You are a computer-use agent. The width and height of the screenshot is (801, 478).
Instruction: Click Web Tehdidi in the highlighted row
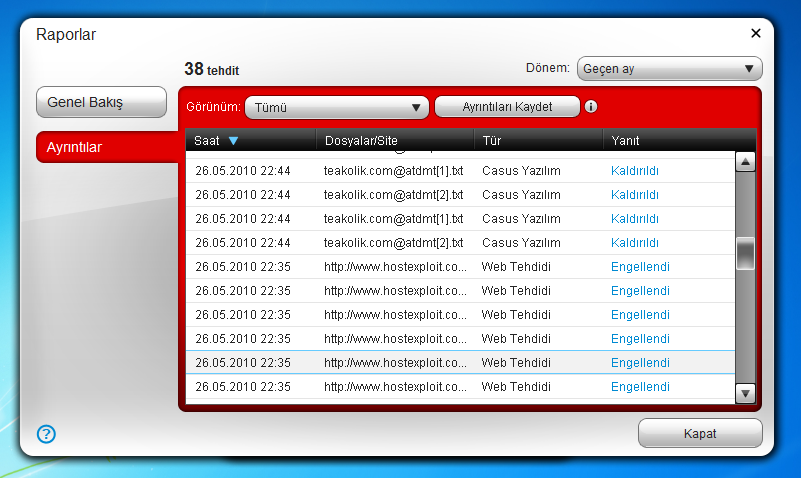click(x=516, y=363)
